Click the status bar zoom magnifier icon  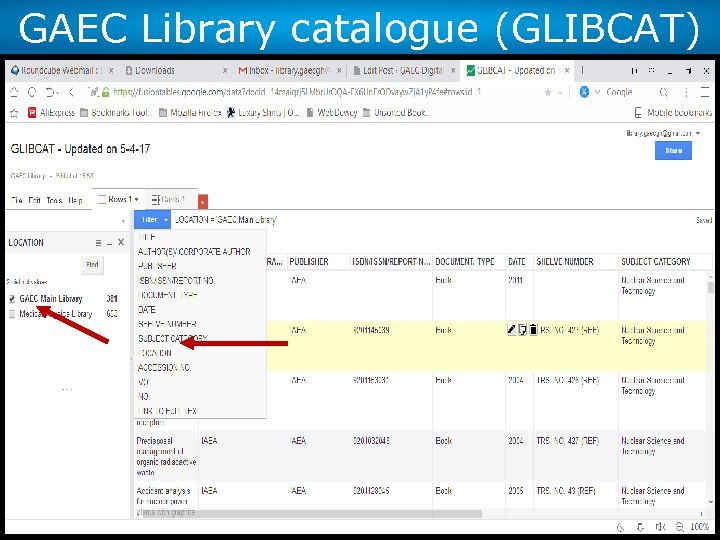(680, 527)
